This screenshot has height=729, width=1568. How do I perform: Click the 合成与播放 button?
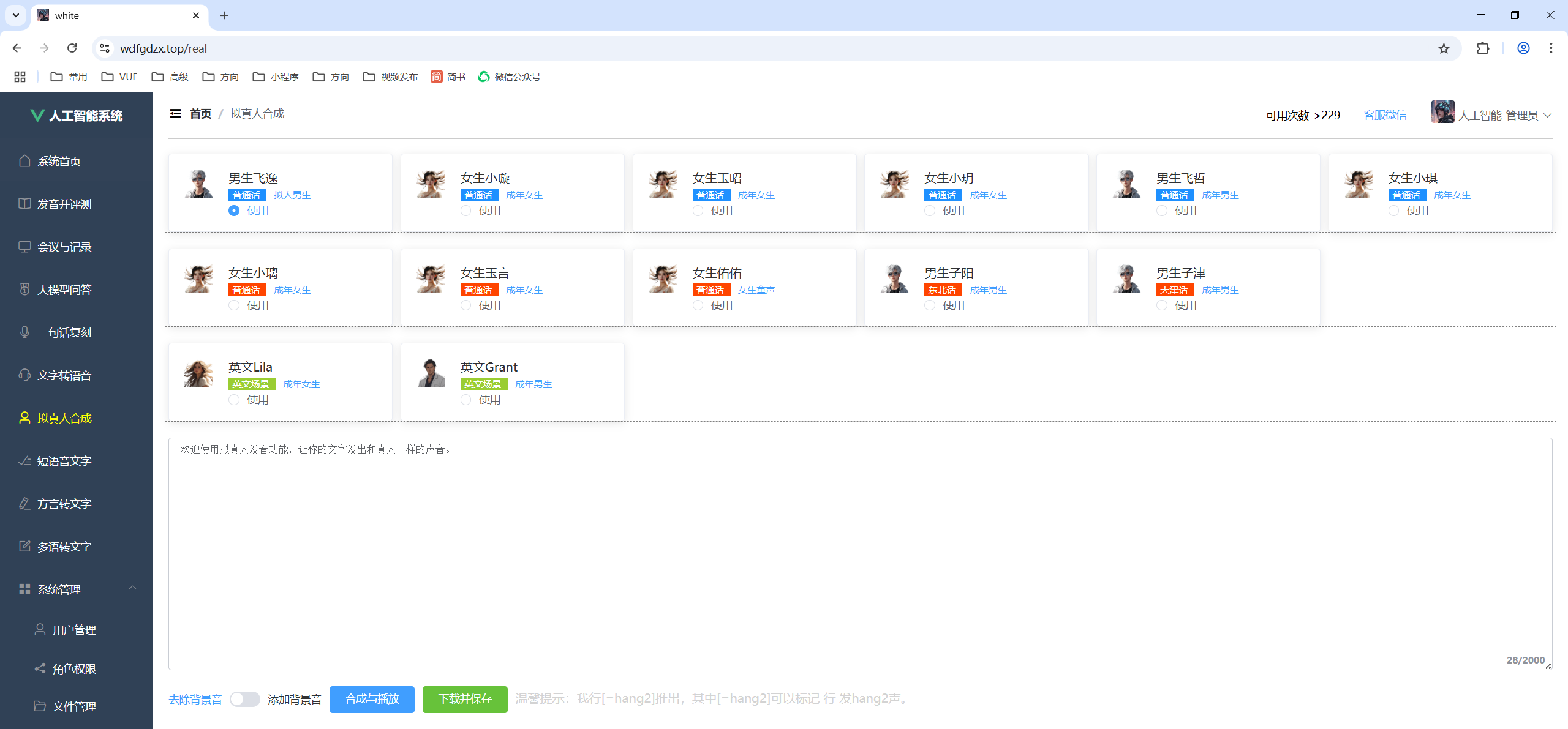(372, 699)
